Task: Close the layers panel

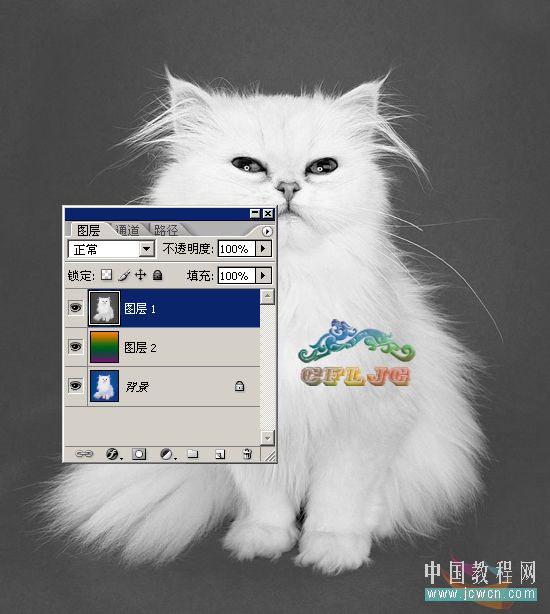Action: click(x=268, y=213)
